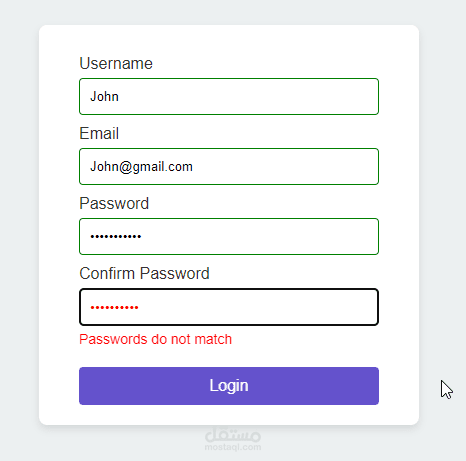Click the red masked dots in Confirm Password
The image size is (466, 461).
pos(114,307)
